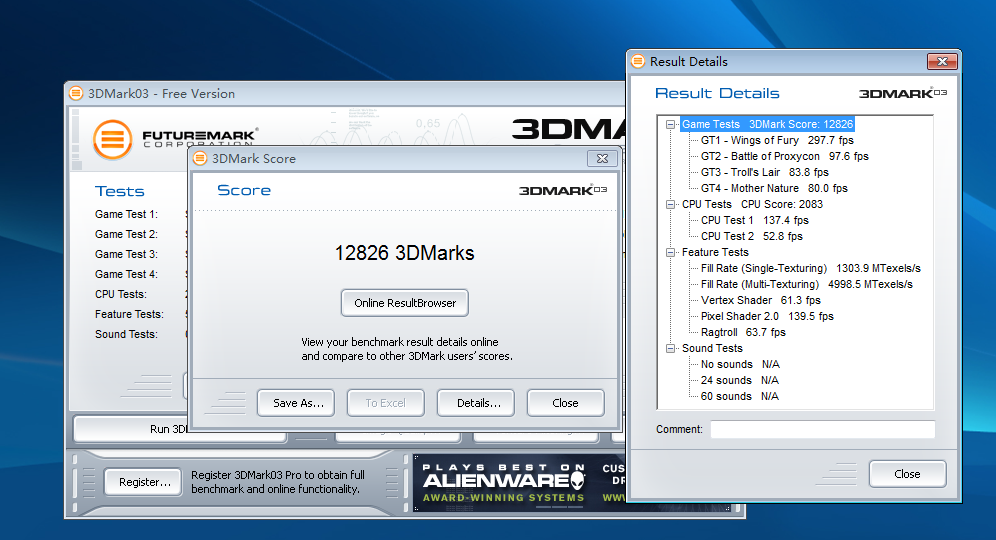Image resolution: width=996 pixels, height=540 pixels.
Task: Select Vertex Shader 61.3 fps row
Action: click(760, 300)
